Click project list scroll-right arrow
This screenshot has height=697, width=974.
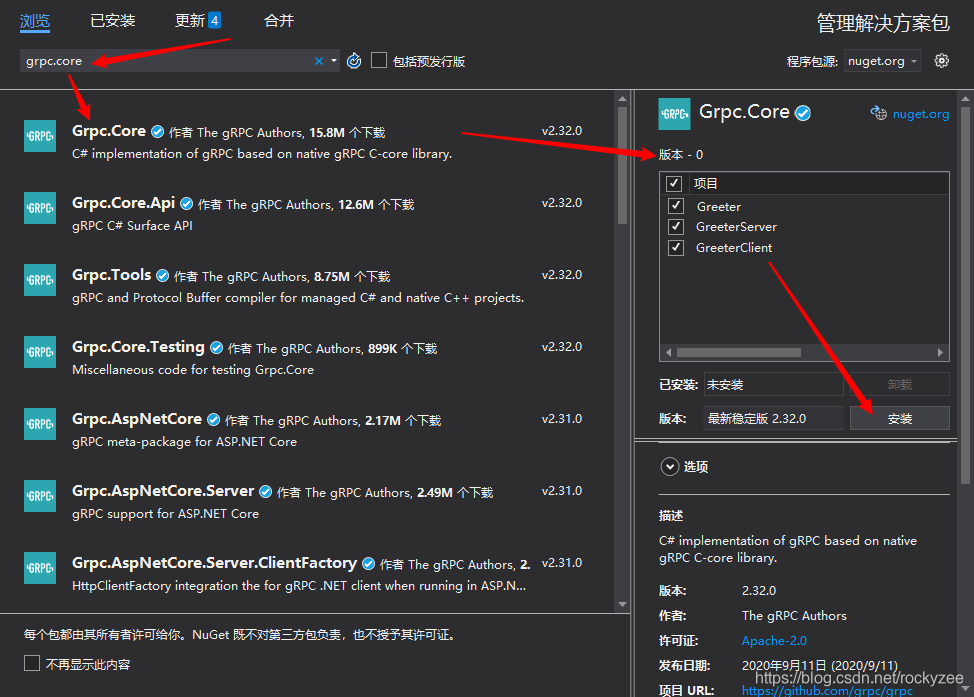click(940, 352)
